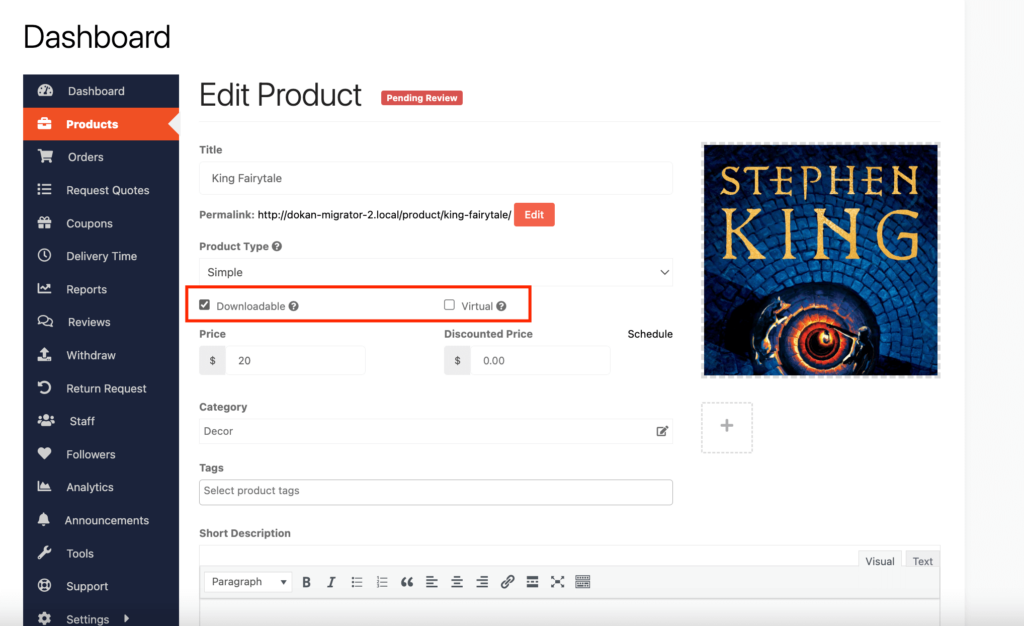Click the Reports chart icon
Viewport: 1024px width, 626px height.
[44, 289]
